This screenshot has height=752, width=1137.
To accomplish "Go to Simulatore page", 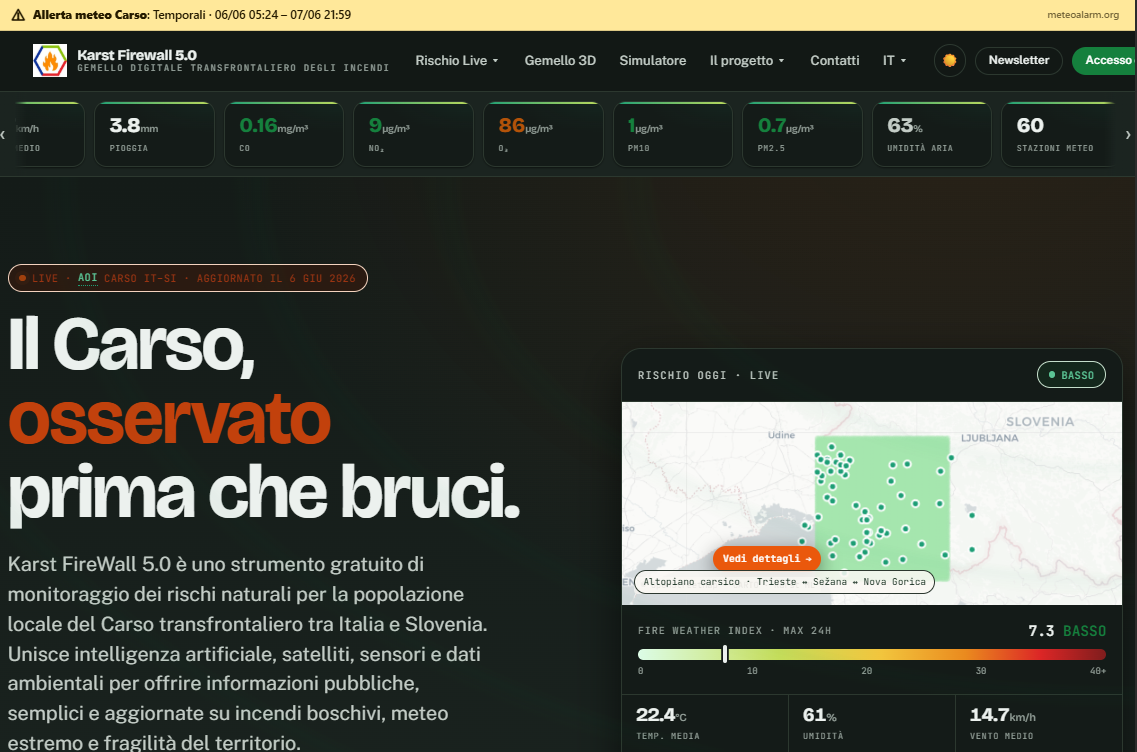I will pyautogui.click(x=653, y=61).
